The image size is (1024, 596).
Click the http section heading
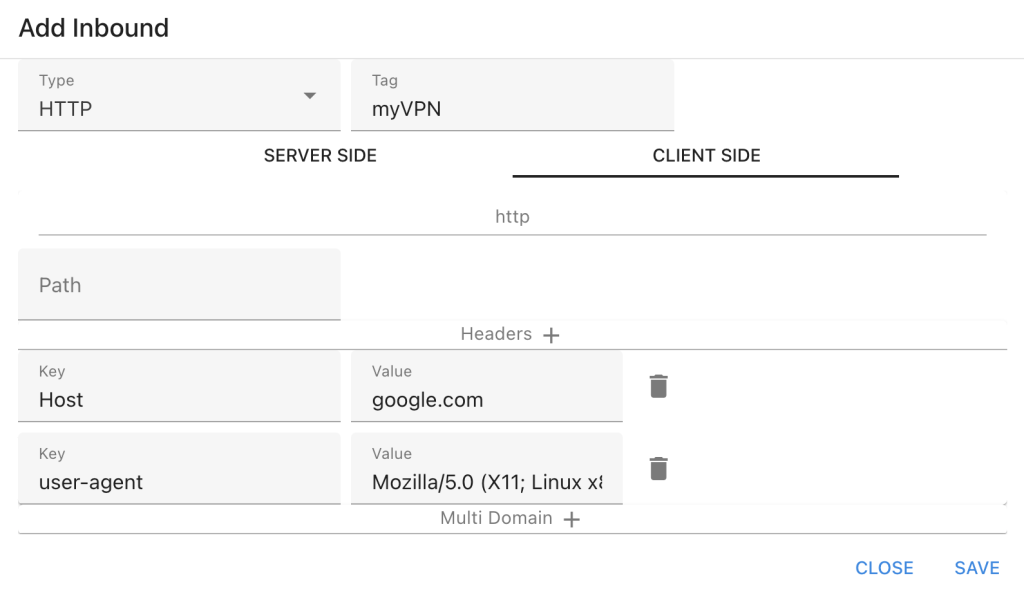(512, 216)
